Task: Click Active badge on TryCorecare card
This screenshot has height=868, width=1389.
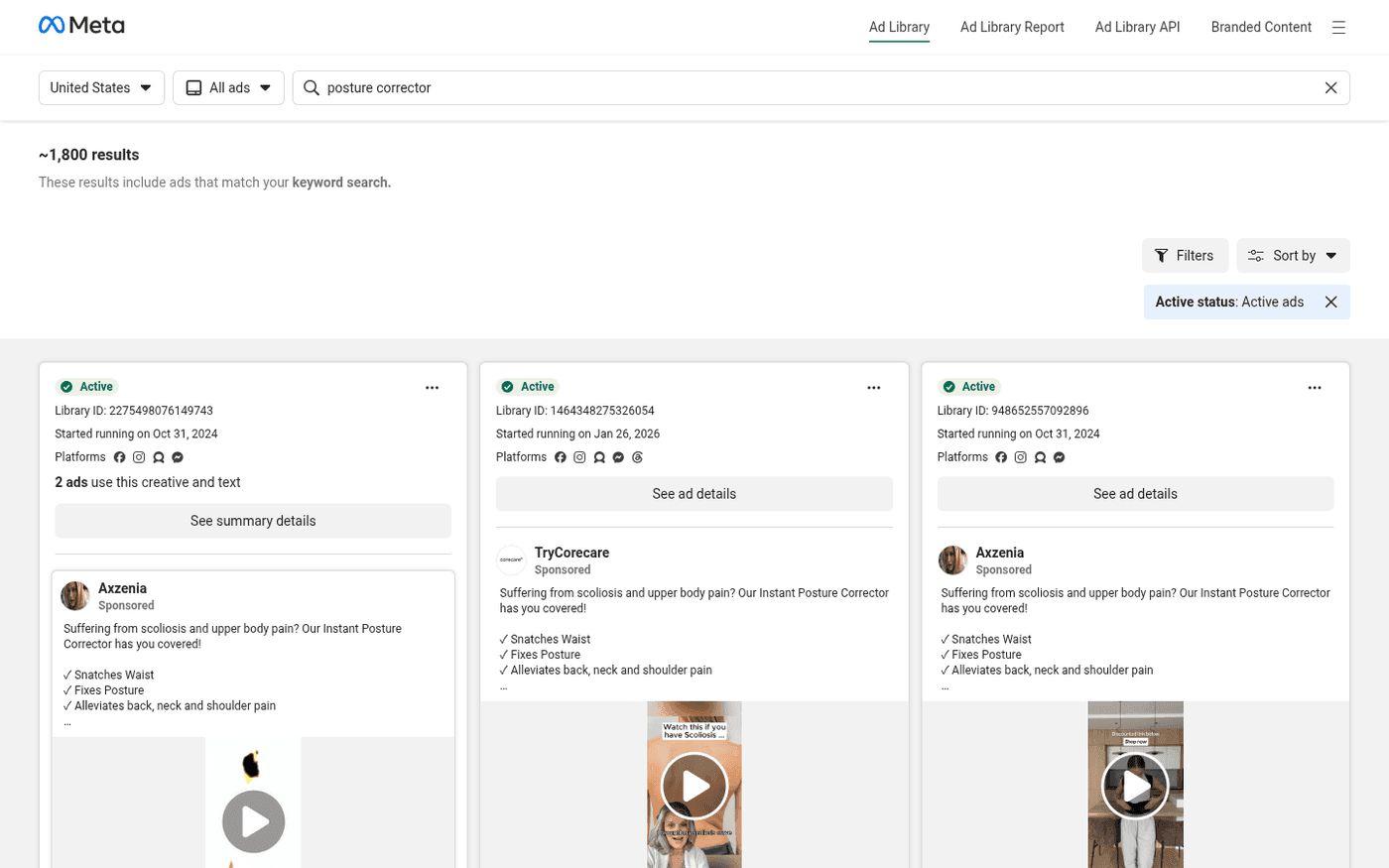Action: pyautogui.click(x=529, y=387)
